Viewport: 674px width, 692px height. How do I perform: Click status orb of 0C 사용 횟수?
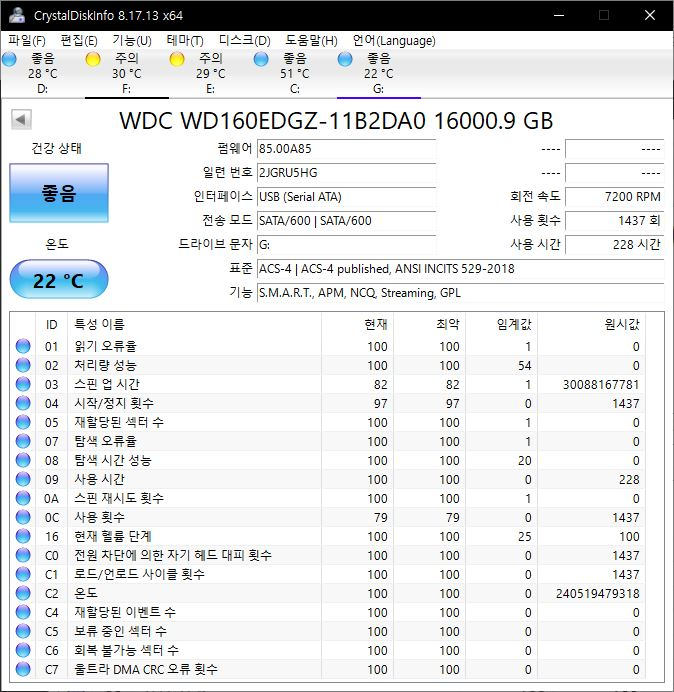click(23, 517)
